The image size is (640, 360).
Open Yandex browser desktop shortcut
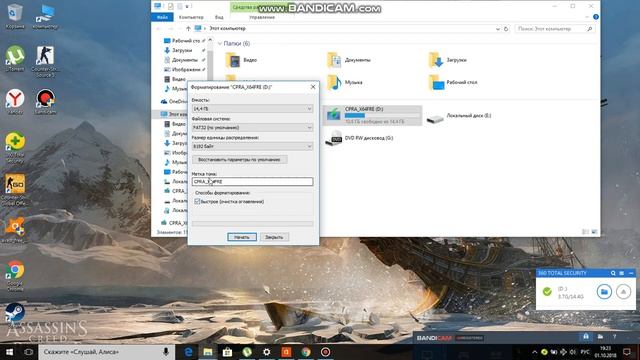tap(15, 102)
